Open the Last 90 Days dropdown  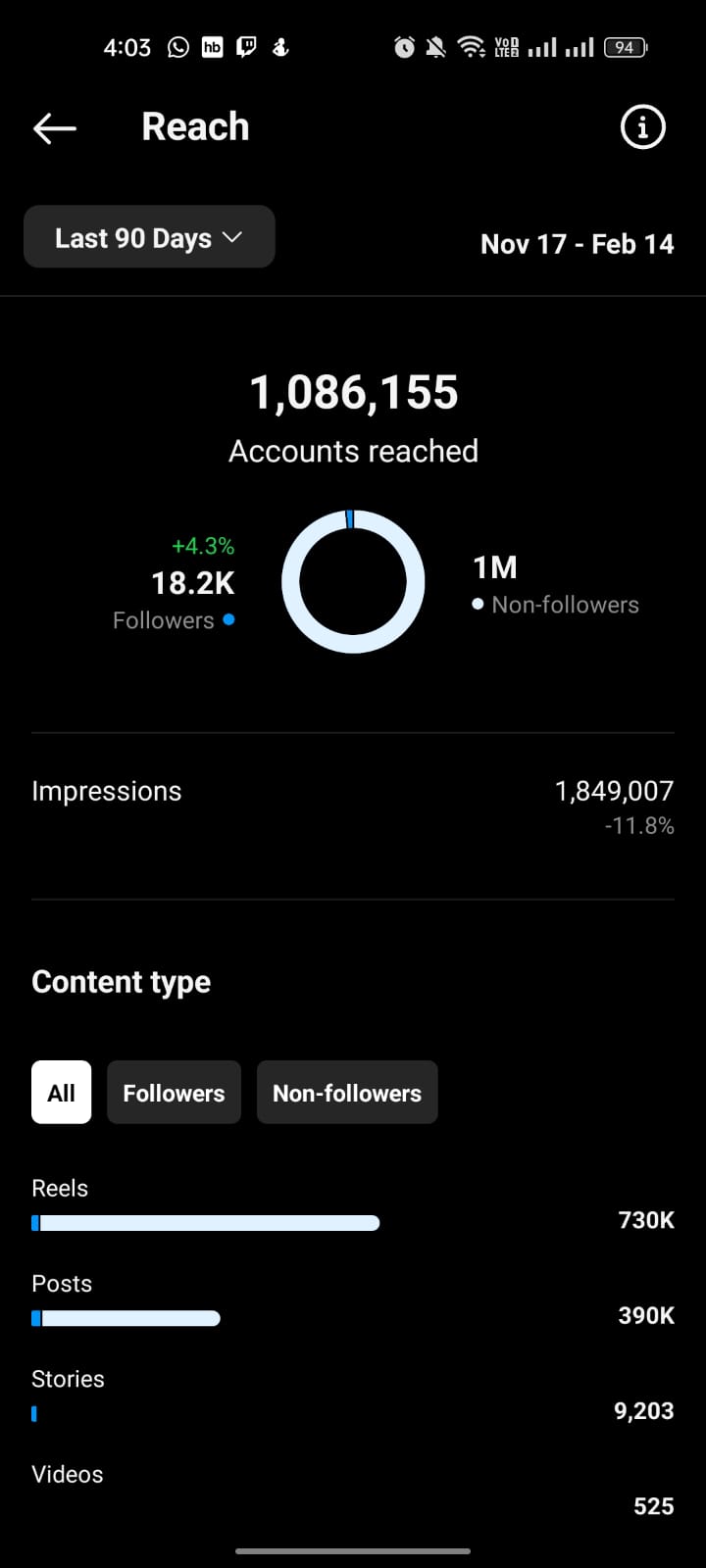pos(149,237)
